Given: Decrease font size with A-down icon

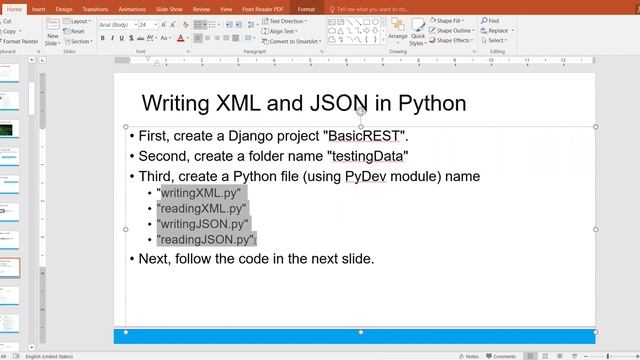Looking at the screenshot, I should click(x=173, y=25).
